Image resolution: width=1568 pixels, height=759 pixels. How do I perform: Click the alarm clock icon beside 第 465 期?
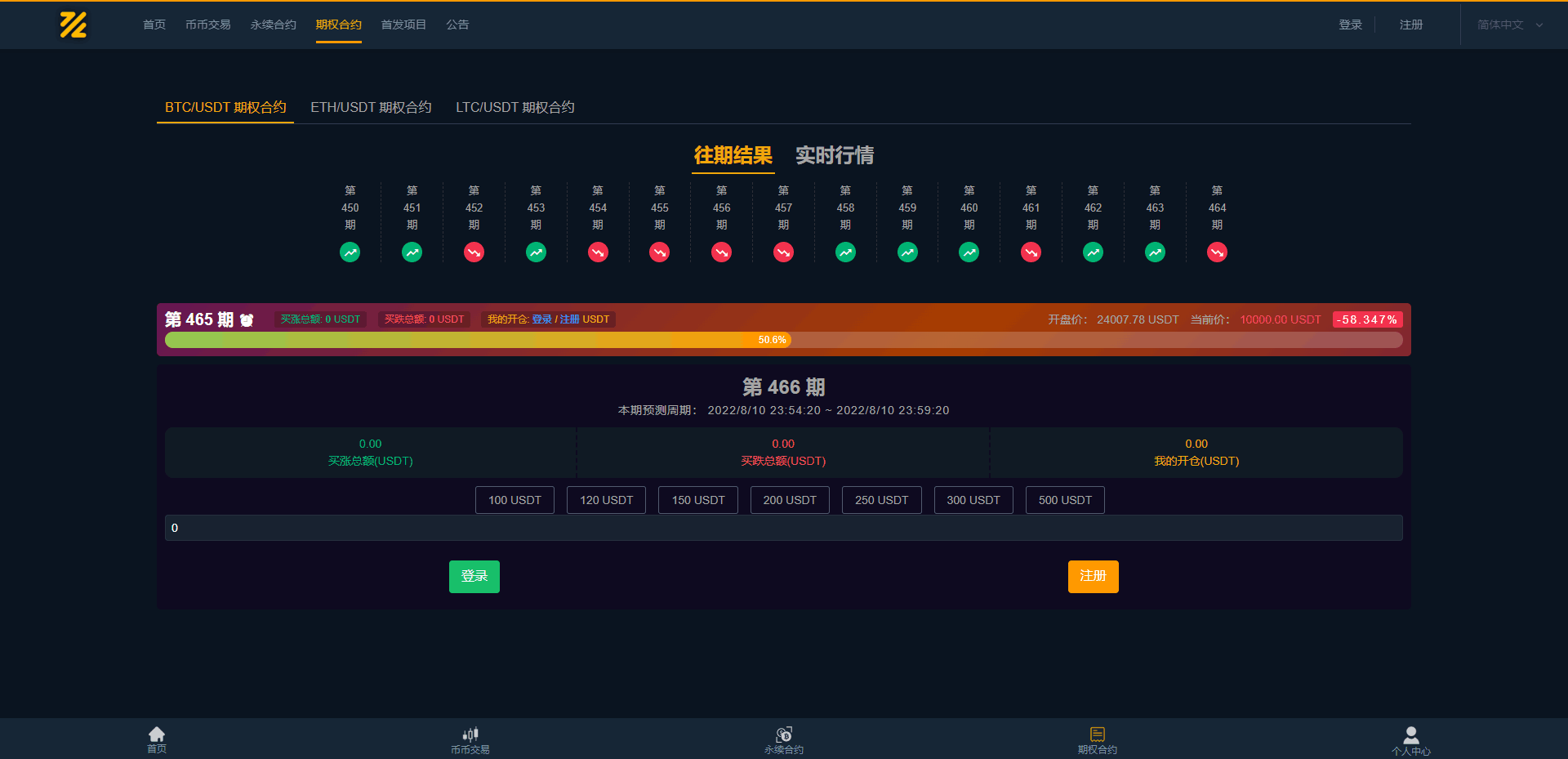click(247, 320)
